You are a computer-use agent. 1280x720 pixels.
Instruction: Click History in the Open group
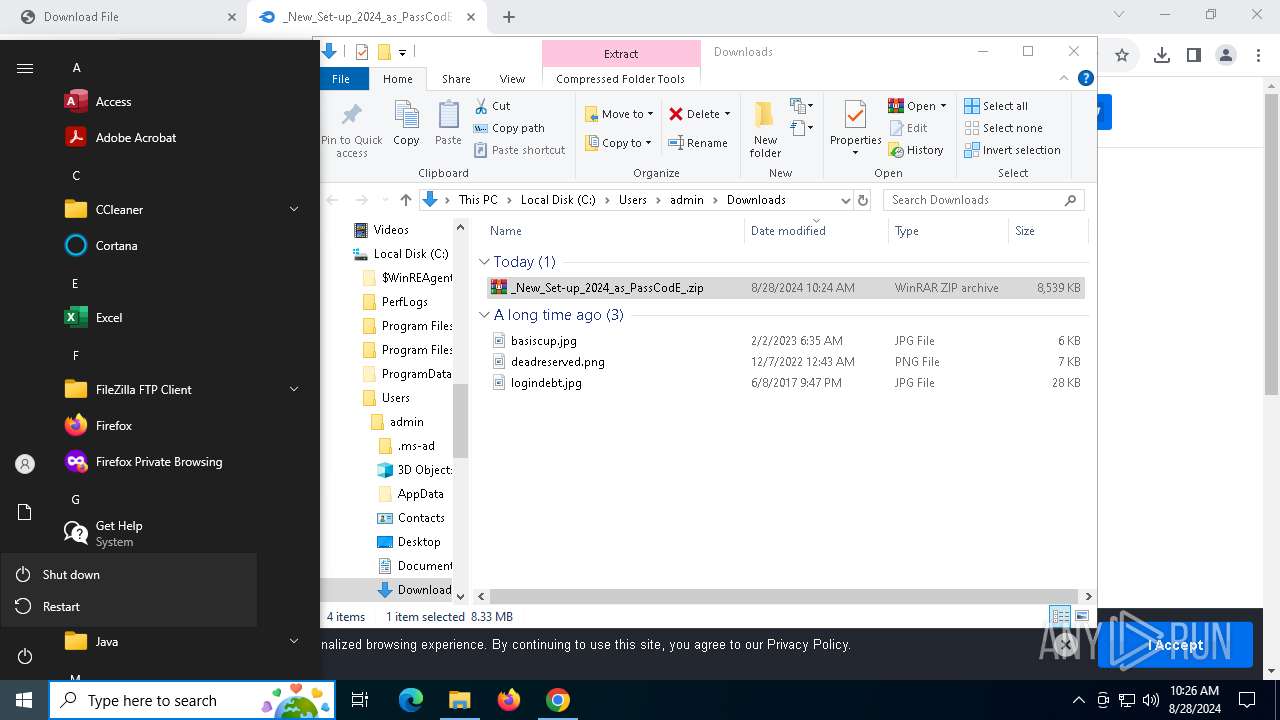(915, 150)
